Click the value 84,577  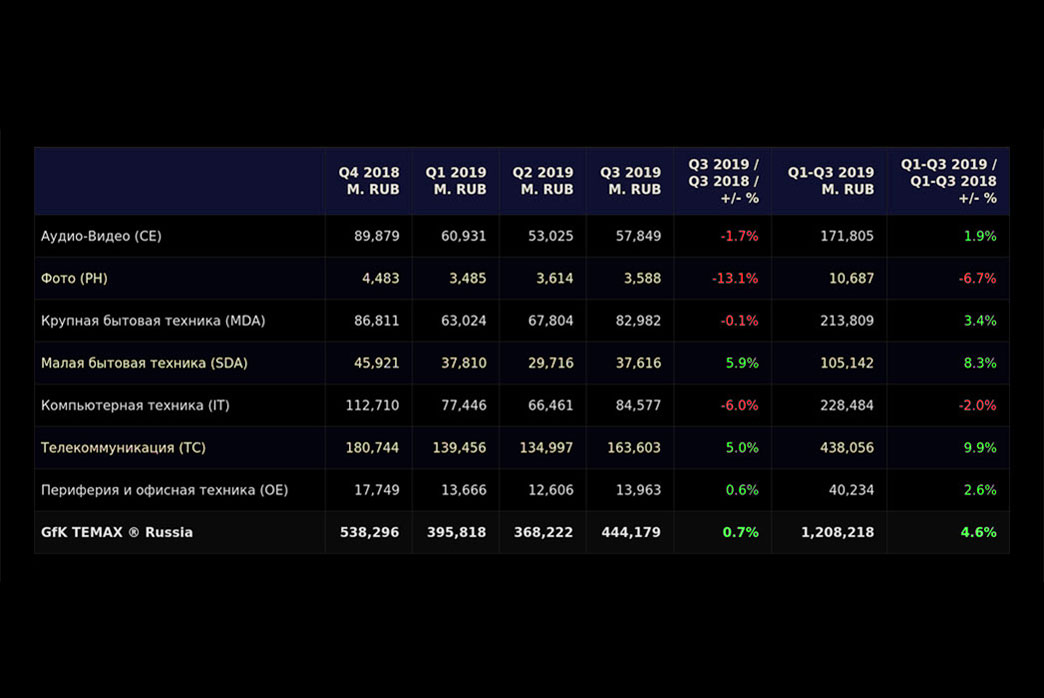coord(638,406)
